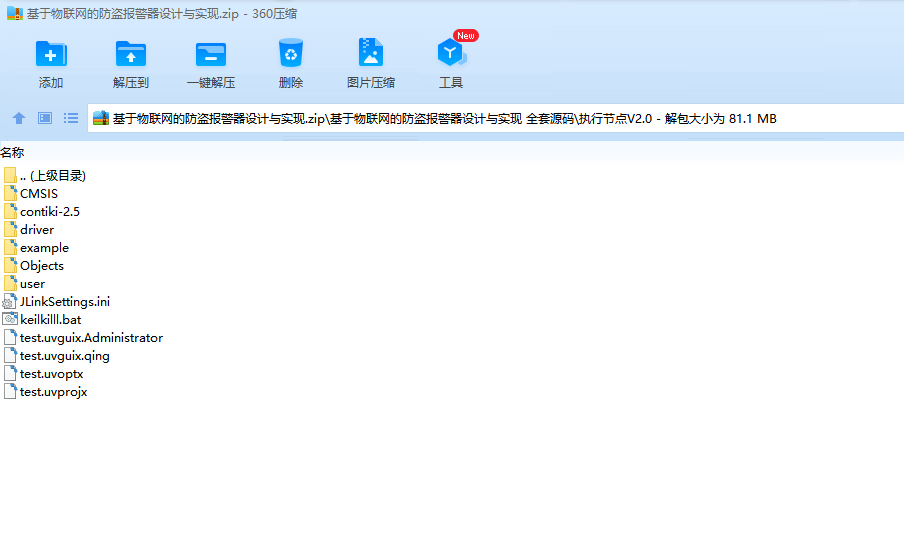Click the CMSIS folder icon
Viewport: 904px width, 543px height.
(10, 194)
